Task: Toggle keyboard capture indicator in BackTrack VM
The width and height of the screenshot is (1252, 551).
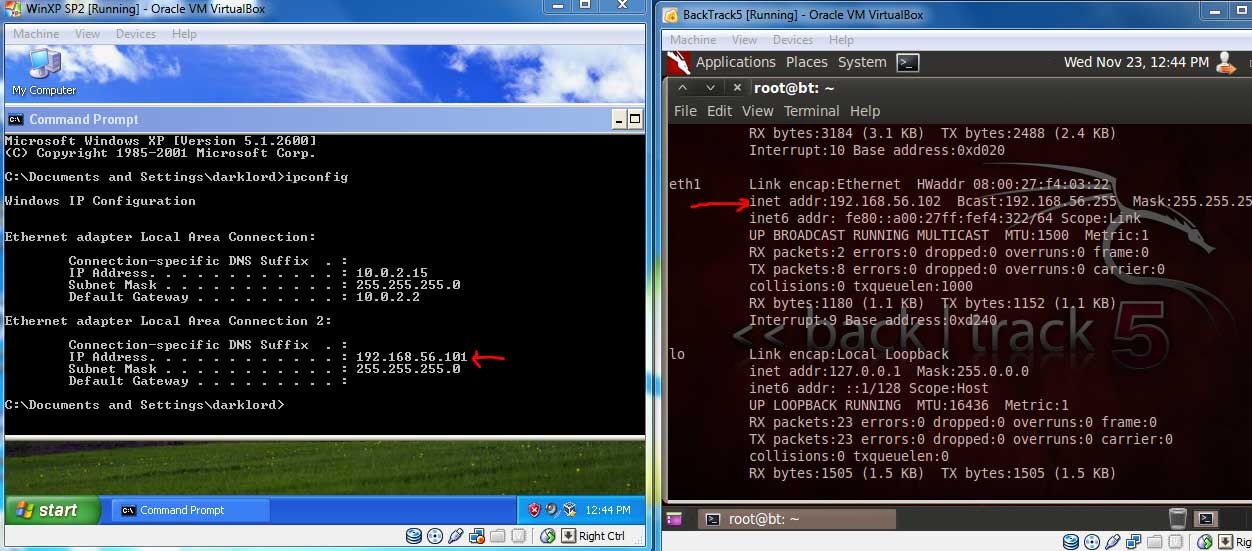Action: [x=1226, y=541]
